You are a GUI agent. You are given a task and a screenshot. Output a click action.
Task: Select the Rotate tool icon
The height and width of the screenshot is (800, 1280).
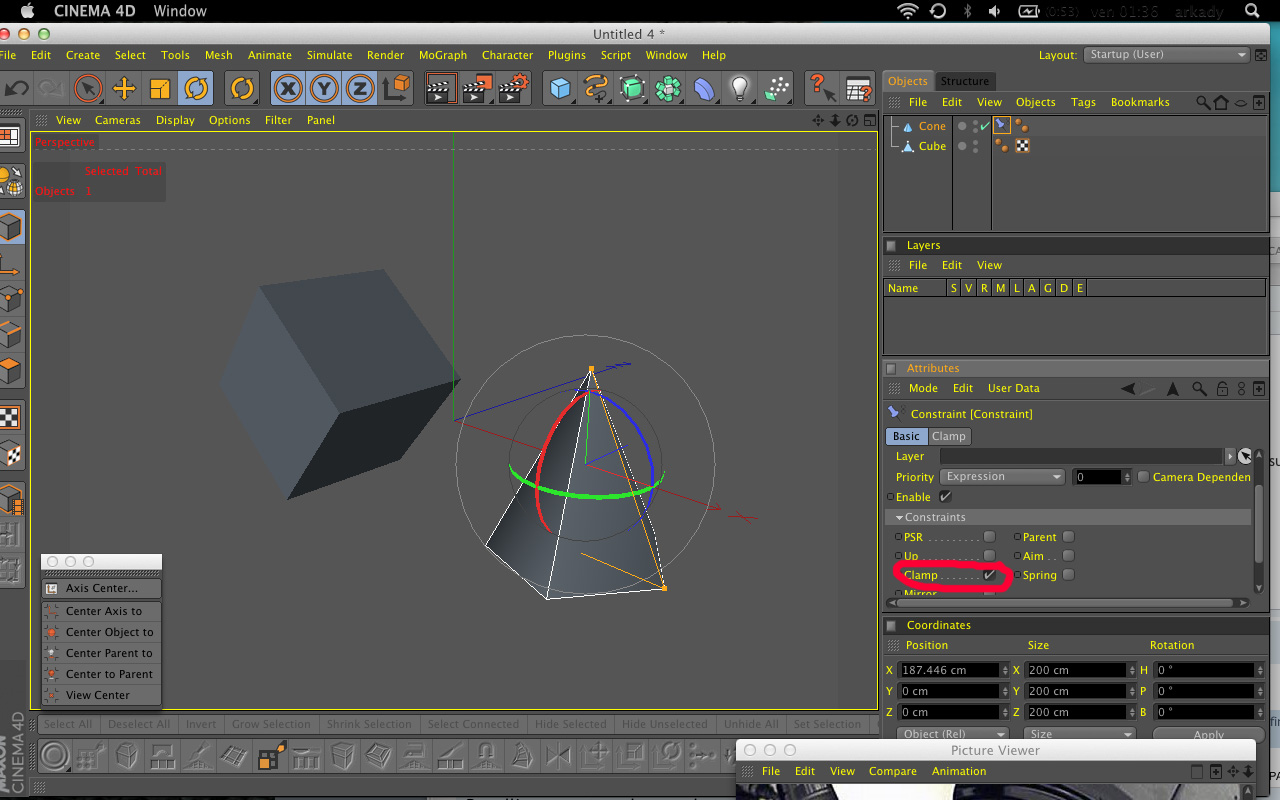point(196,88)
